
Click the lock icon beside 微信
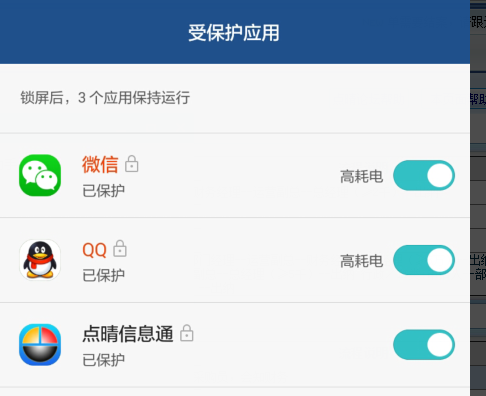click(132, 164)
